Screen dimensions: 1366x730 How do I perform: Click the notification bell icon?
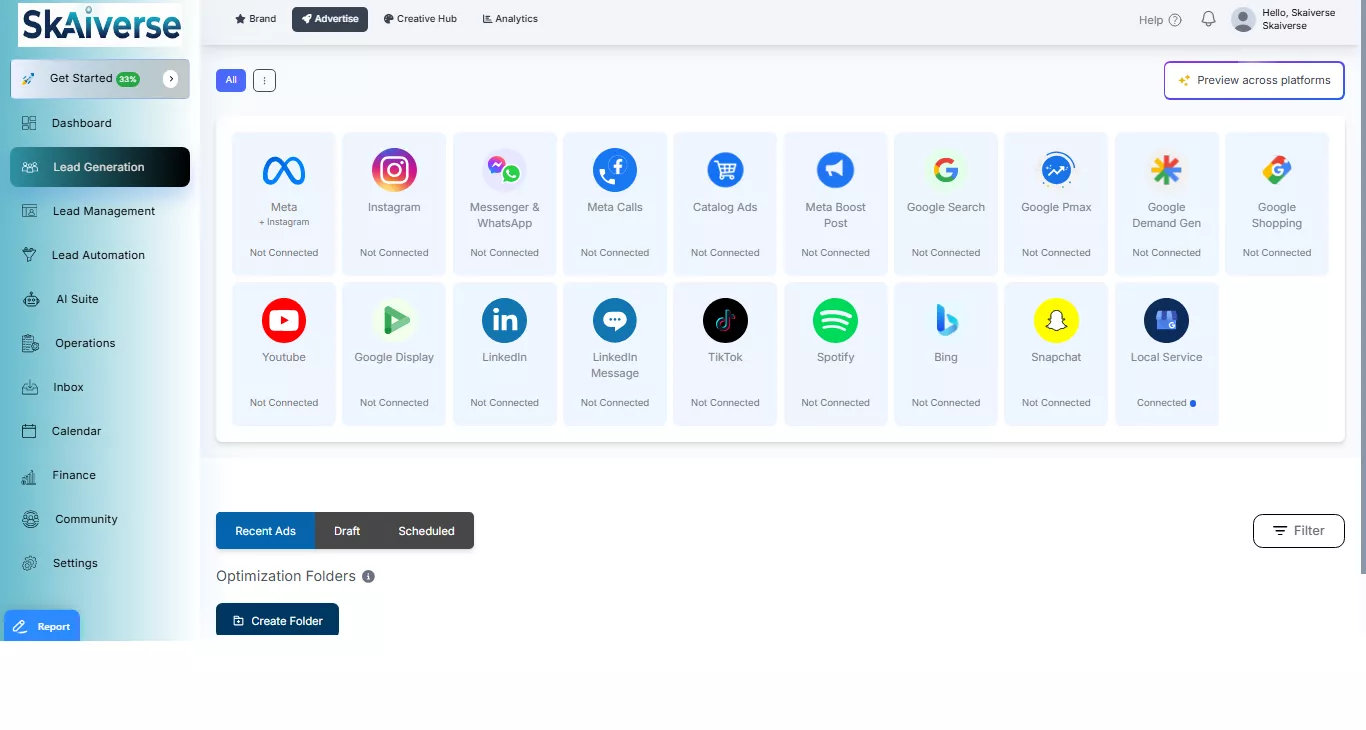click(x=1208, y=19)
